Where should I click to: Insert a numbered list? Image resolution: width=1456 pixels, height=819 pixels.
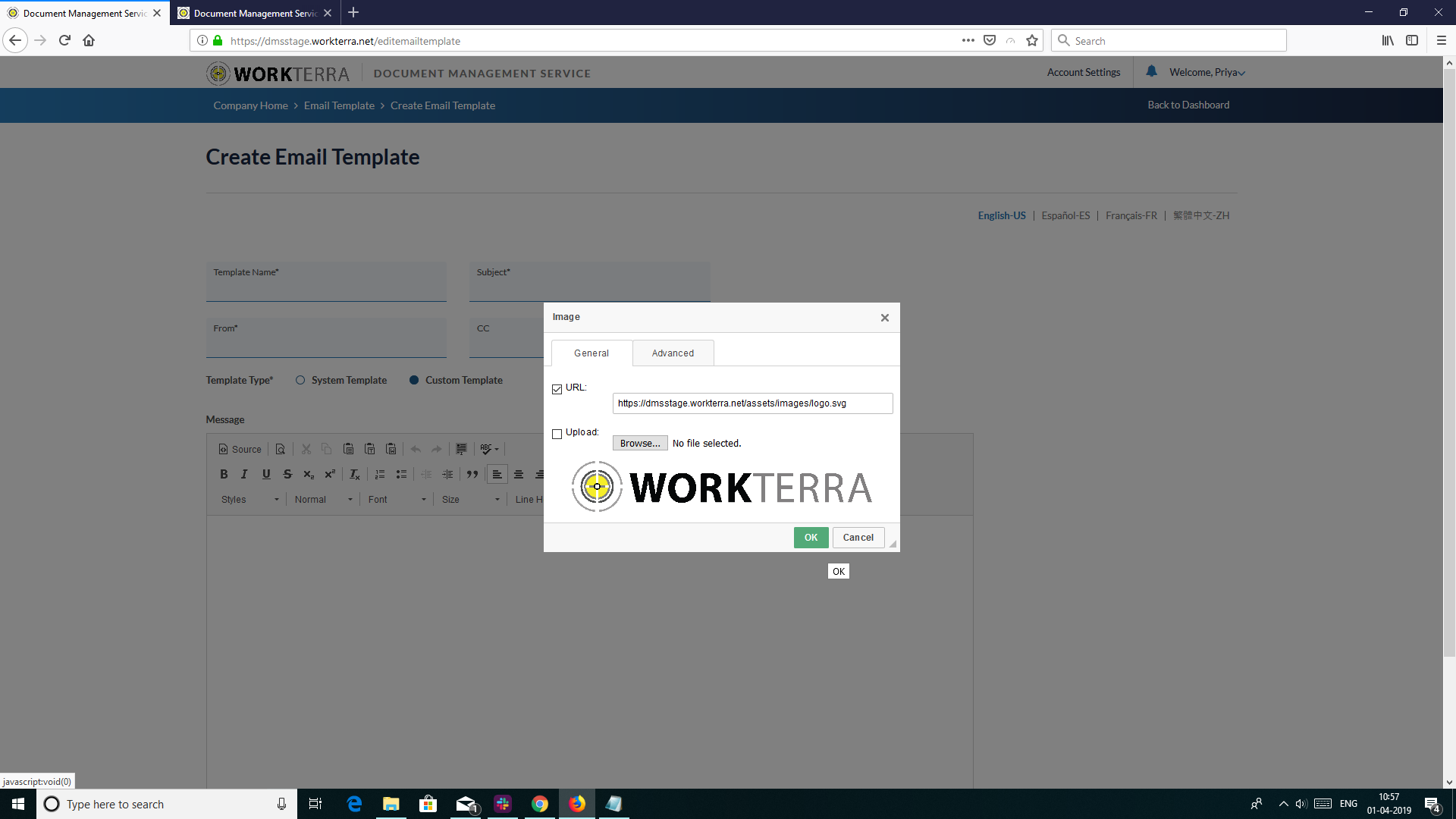click(380, 474)
